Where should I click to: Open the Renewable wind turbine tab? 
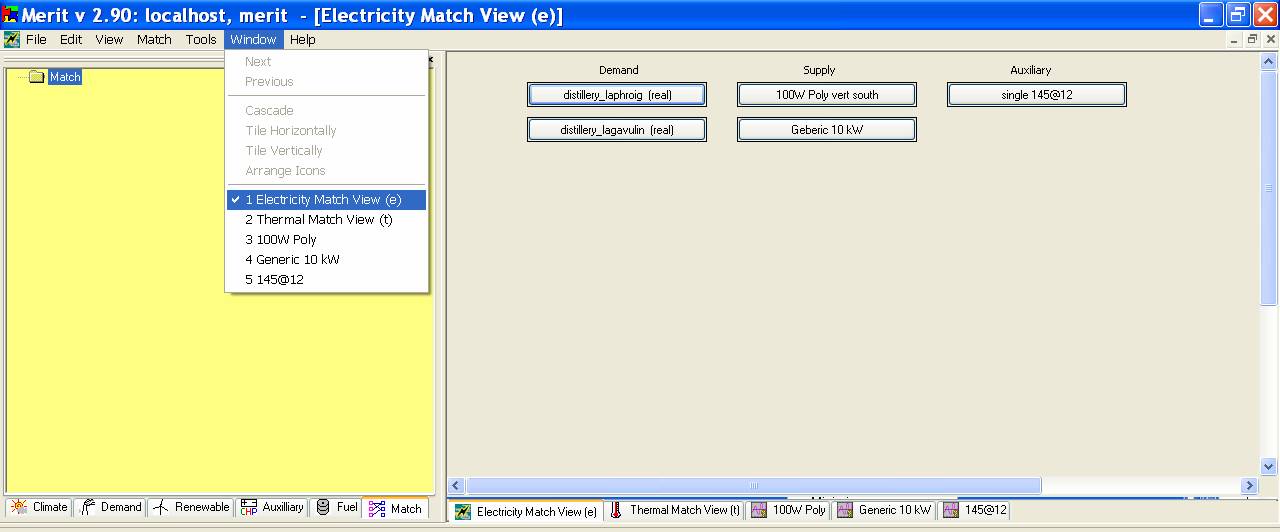tap(191, 508)
